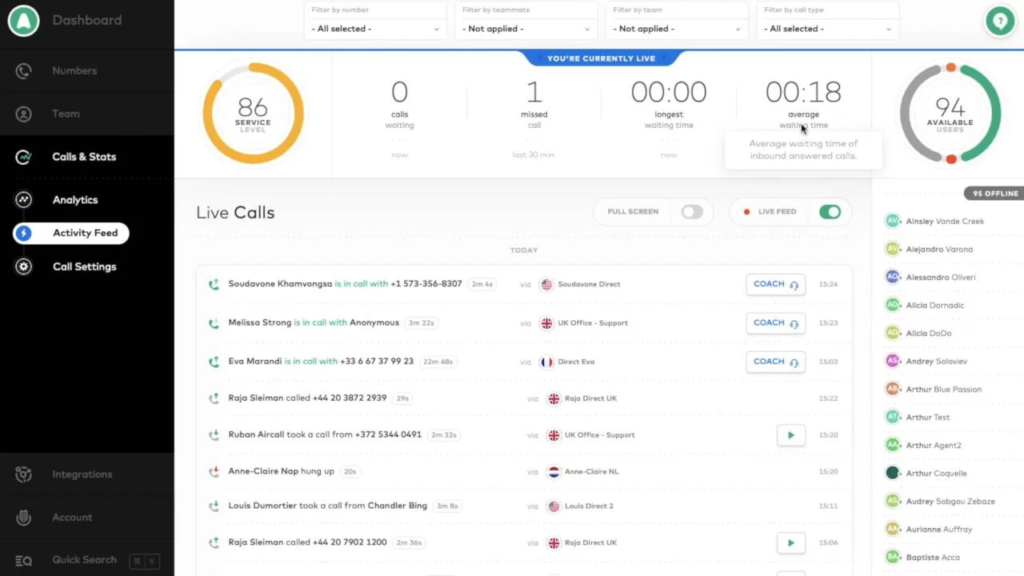The height and width of the screenshot is (576, 1024).
Task: Expand the Filter by teammate dropdown
Action: [x=525, y=29]
